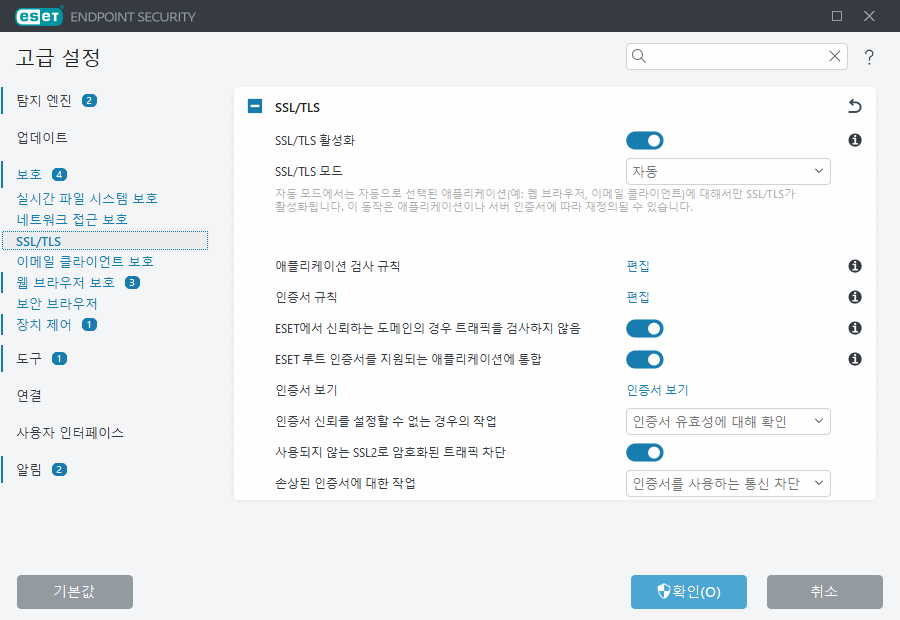Open help via the question mark icon

pos(868,57)
